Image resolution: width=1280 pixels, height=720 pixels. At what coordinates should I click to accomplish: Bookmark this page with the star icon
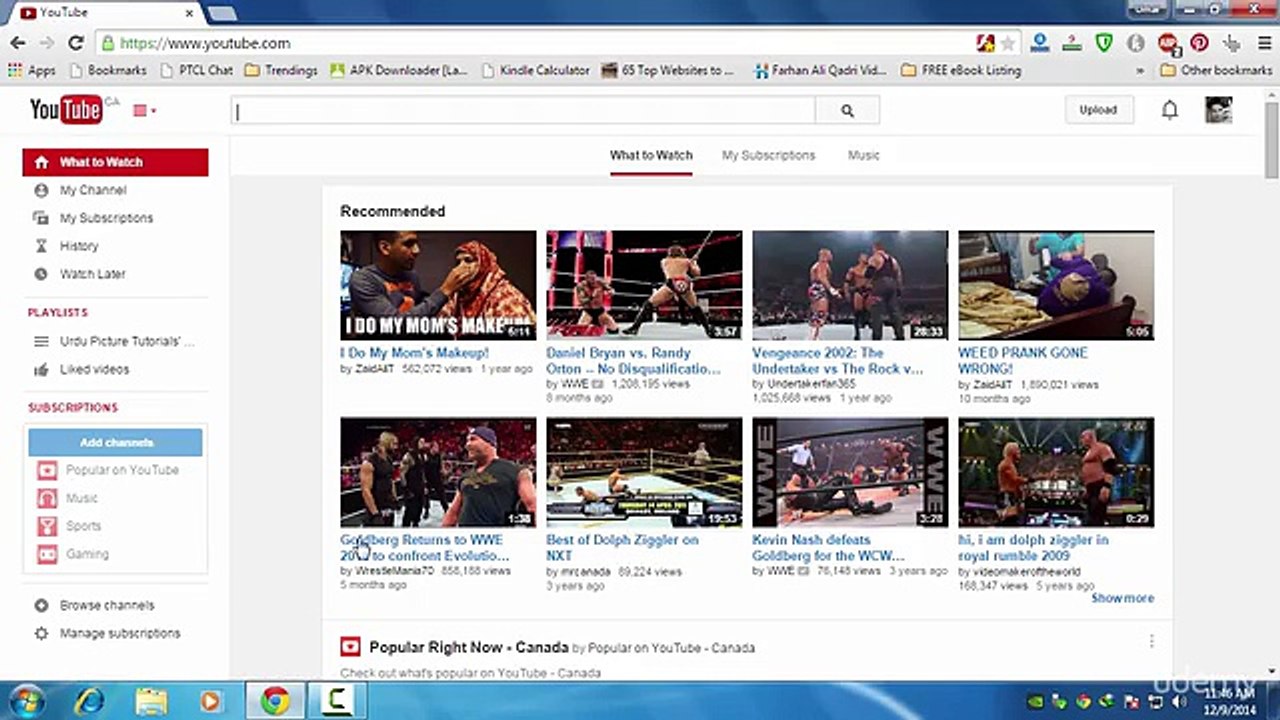coord(1008,43)
